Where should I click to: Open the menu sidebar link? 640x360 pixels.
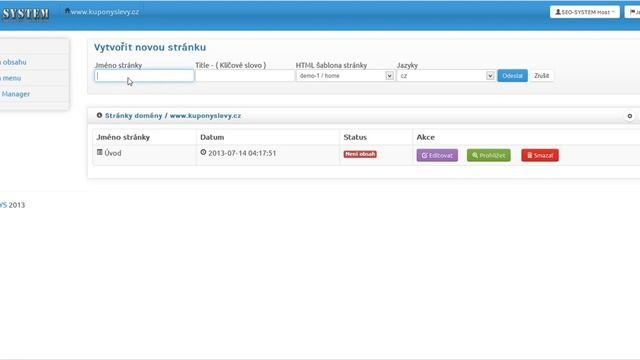(11, 78)
